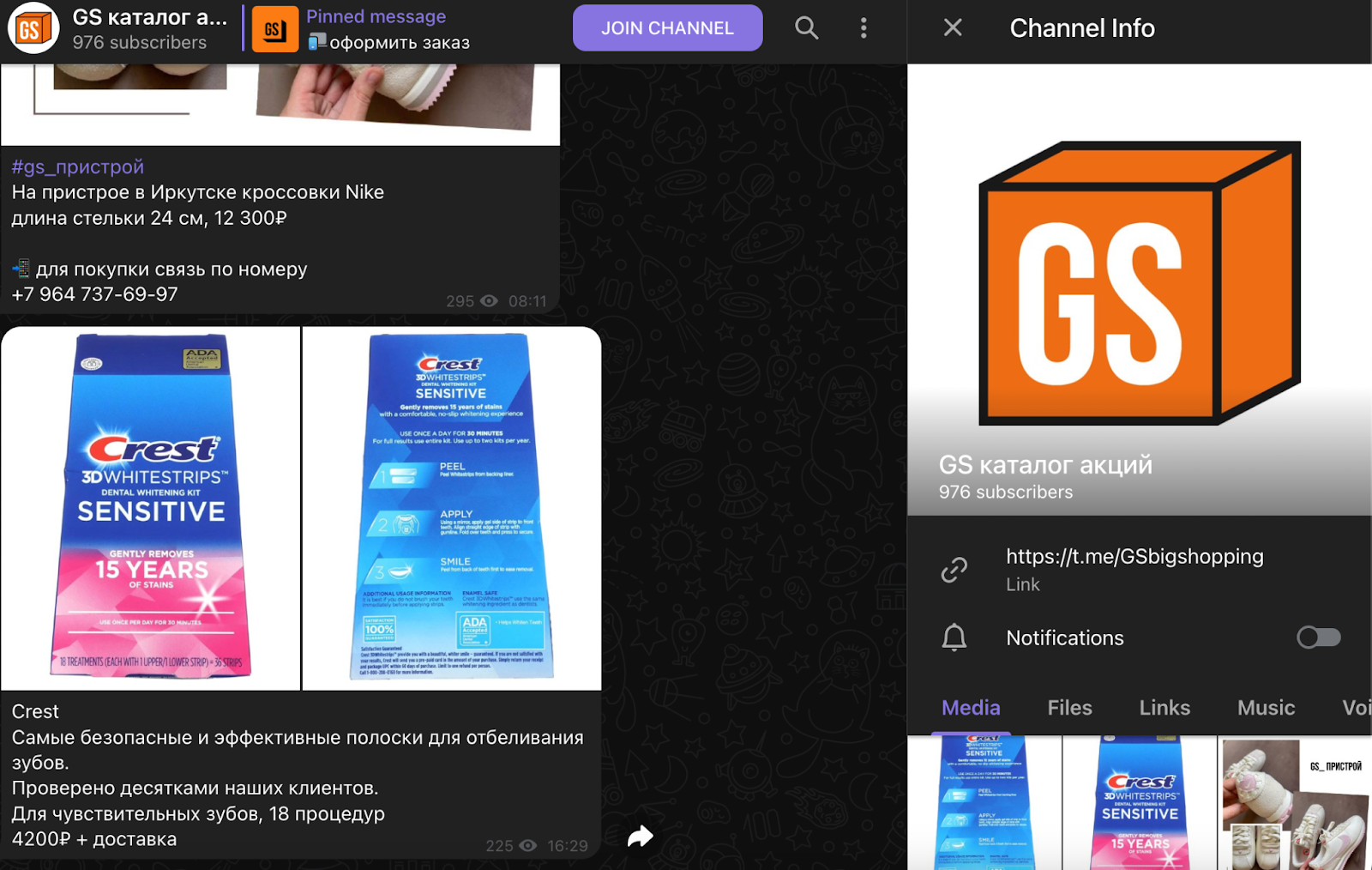
Task: Click '4200₽ + доставка' price text
Action: (94, 839)
